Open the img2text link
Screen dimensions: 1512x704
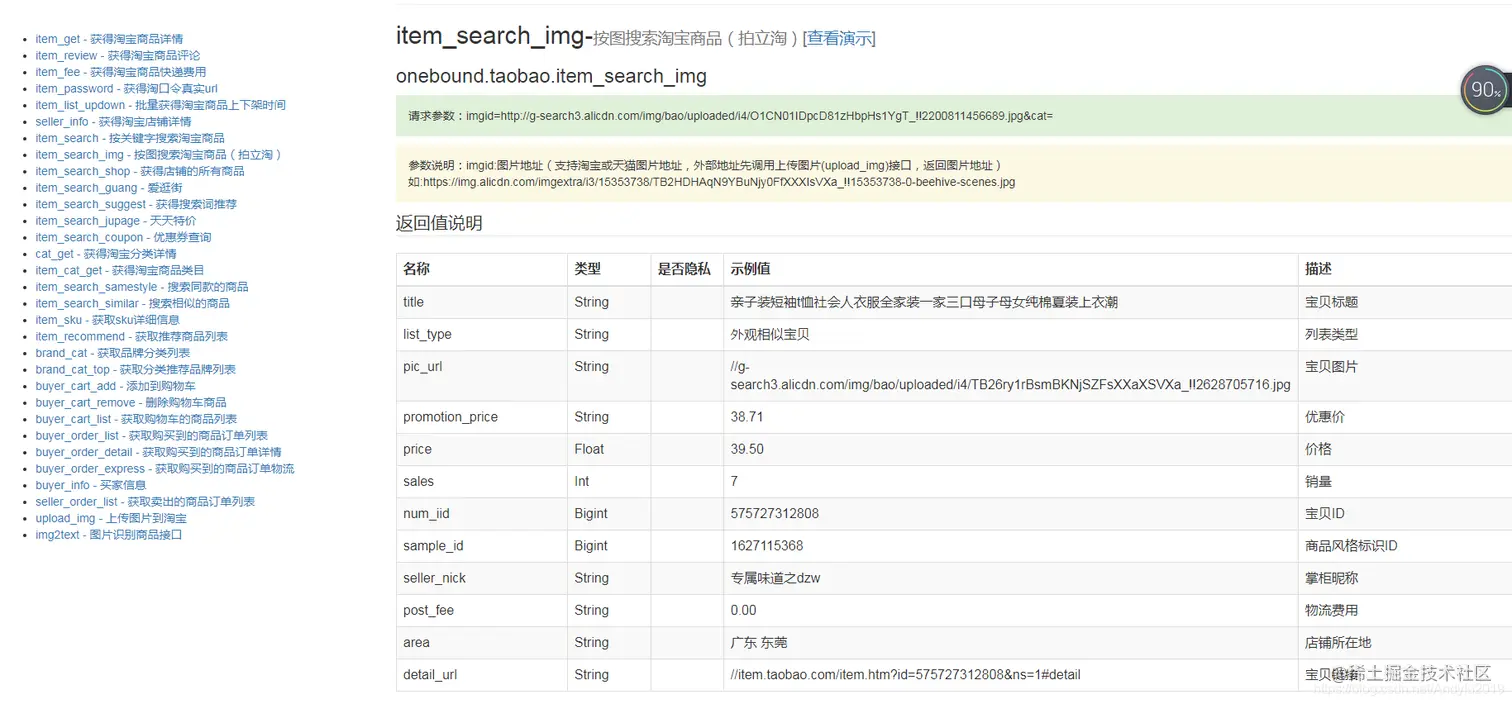[109, 535]
